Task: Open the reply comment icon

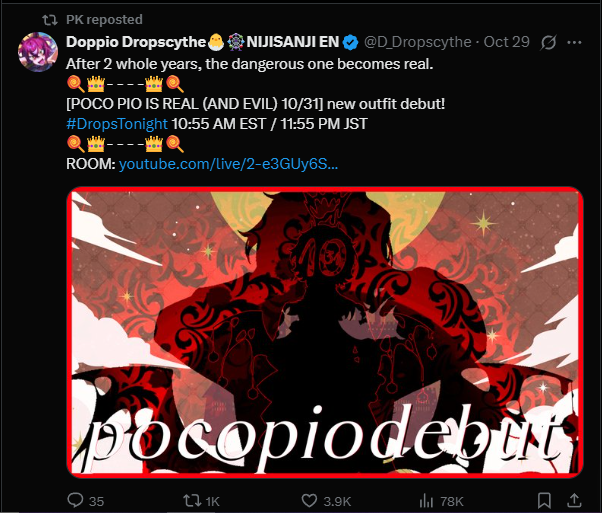Action: point(75,500)
